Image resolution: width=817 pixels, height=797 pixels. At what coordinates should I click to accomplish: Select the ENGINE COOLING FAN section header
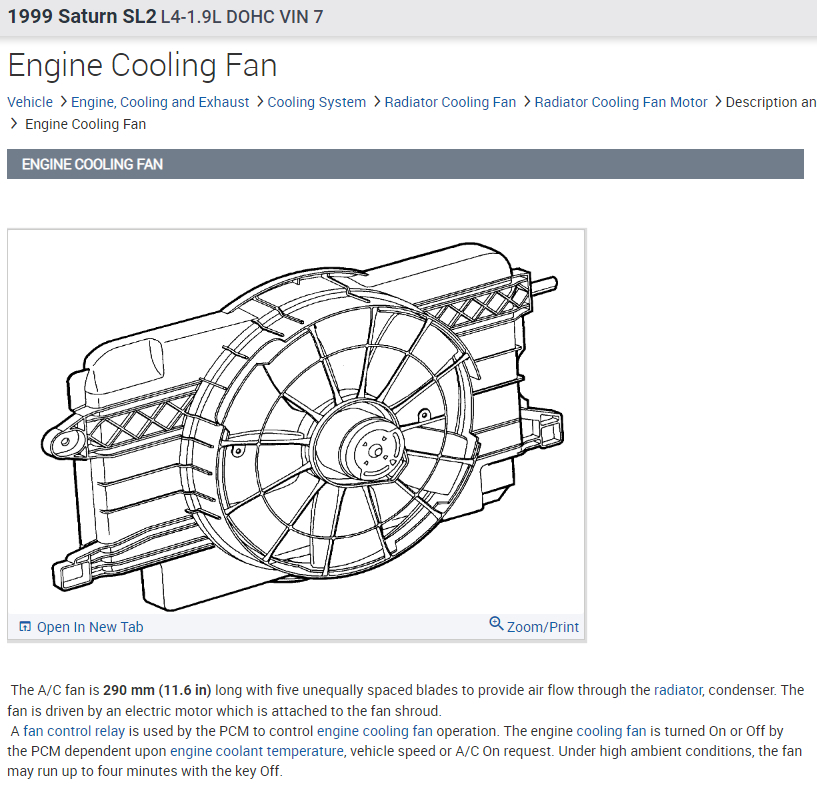89,164
